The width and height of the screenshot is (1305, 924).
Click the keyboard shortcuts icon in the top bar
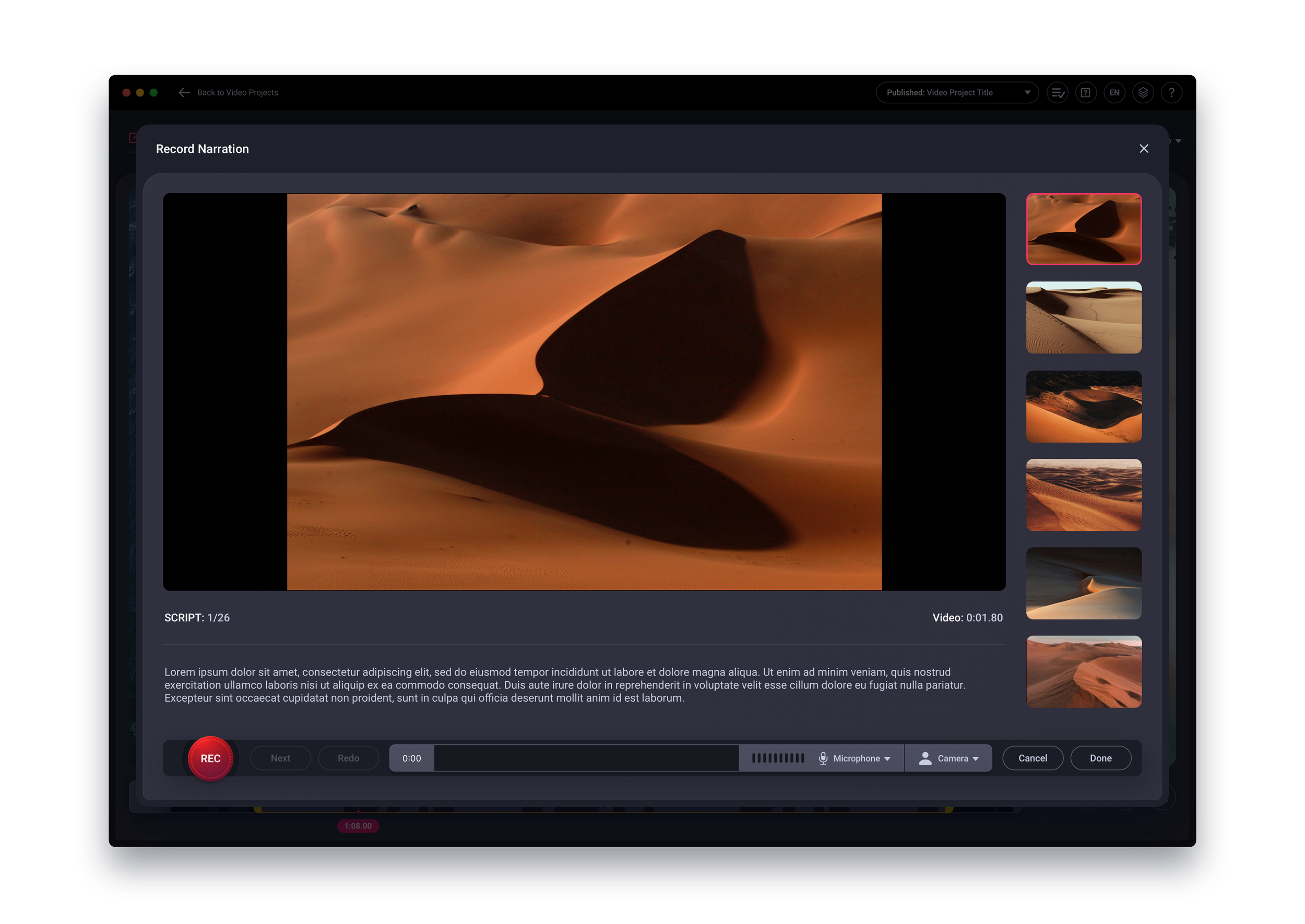[1086, 92]
